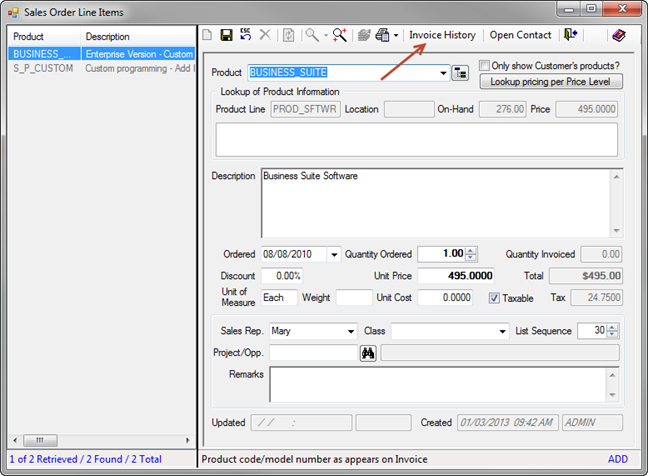Click the Product column header
The height and width of the screenshot is (476, 648).
tap(44, 37)
